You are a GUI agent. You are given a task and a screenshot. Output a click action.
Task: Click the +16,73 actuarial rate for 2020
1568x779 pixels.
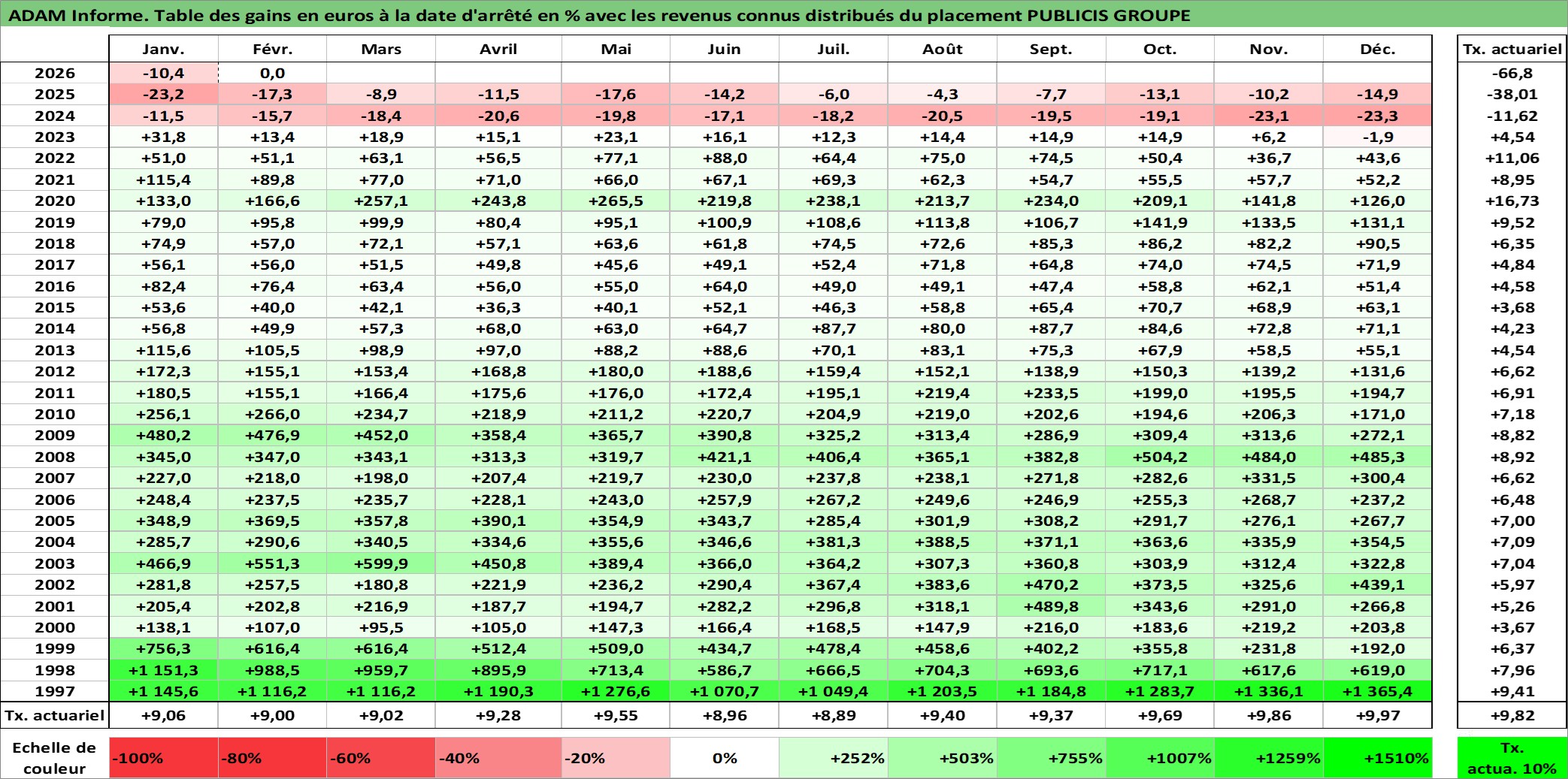tap(1512, 201)
